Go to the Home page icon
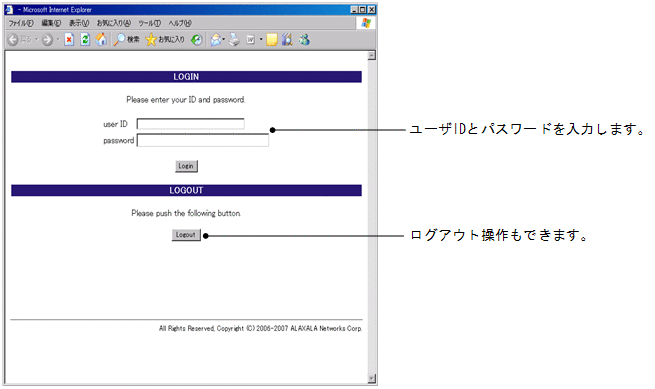 click(101, 40)
